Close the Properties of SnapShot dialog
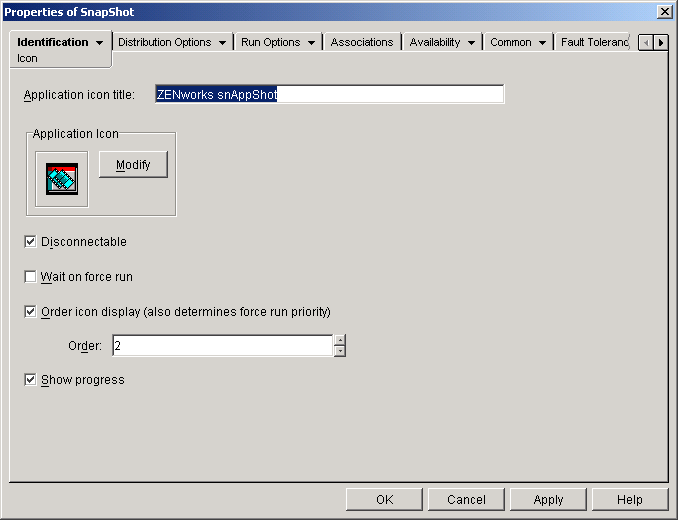Viewport: 678px width, 520px height. [664, 12]
